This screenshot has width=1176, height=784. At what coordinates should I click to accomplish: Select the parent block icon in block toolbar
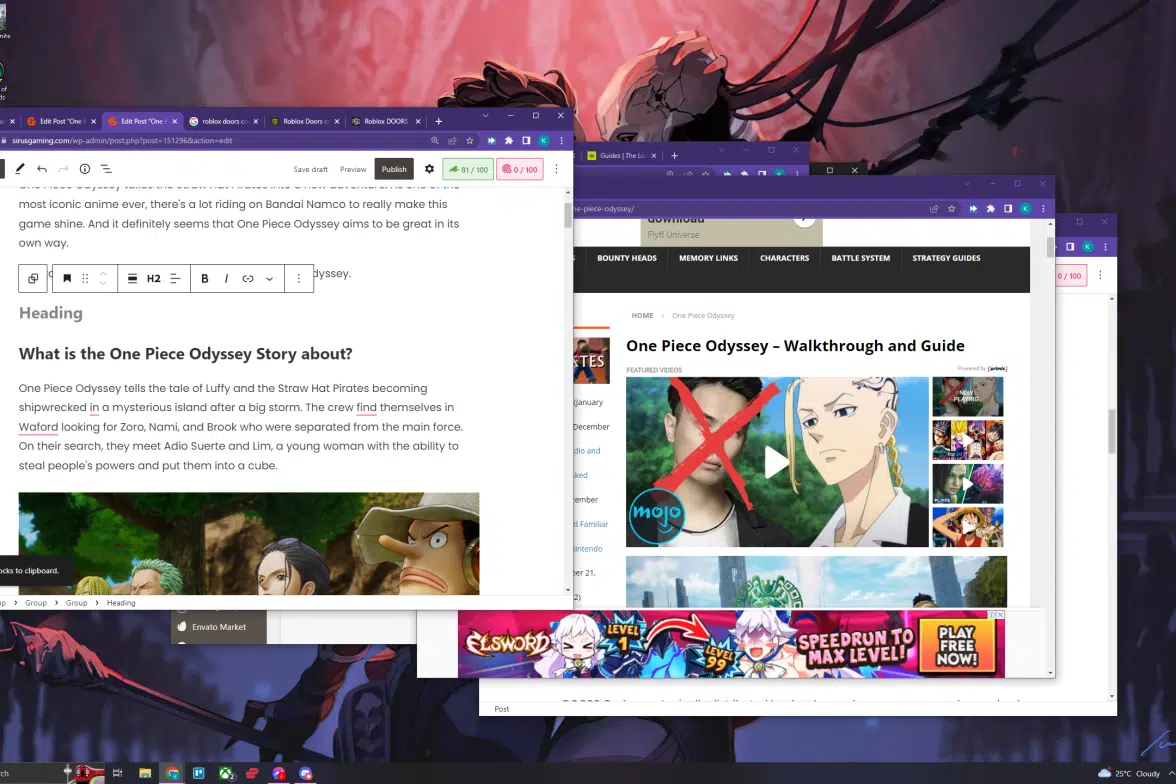tap(33, 278)
